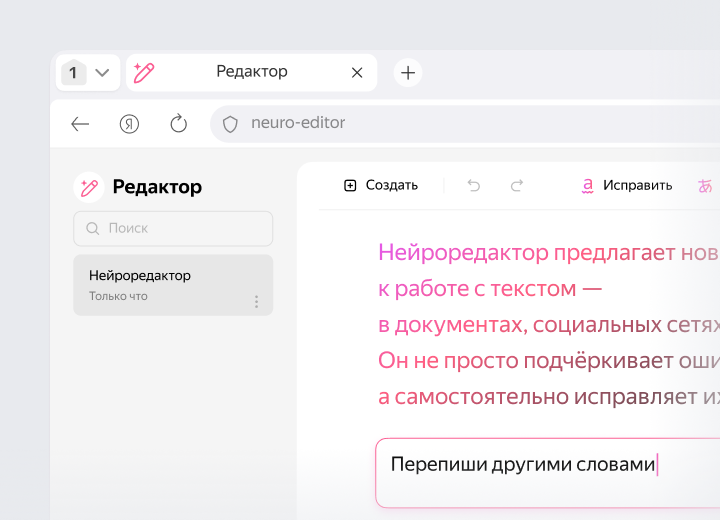Screen dimensions: 720x520
Task: Click the shield site protection icon
Action: pyautogui.click(x=230, y=124)
